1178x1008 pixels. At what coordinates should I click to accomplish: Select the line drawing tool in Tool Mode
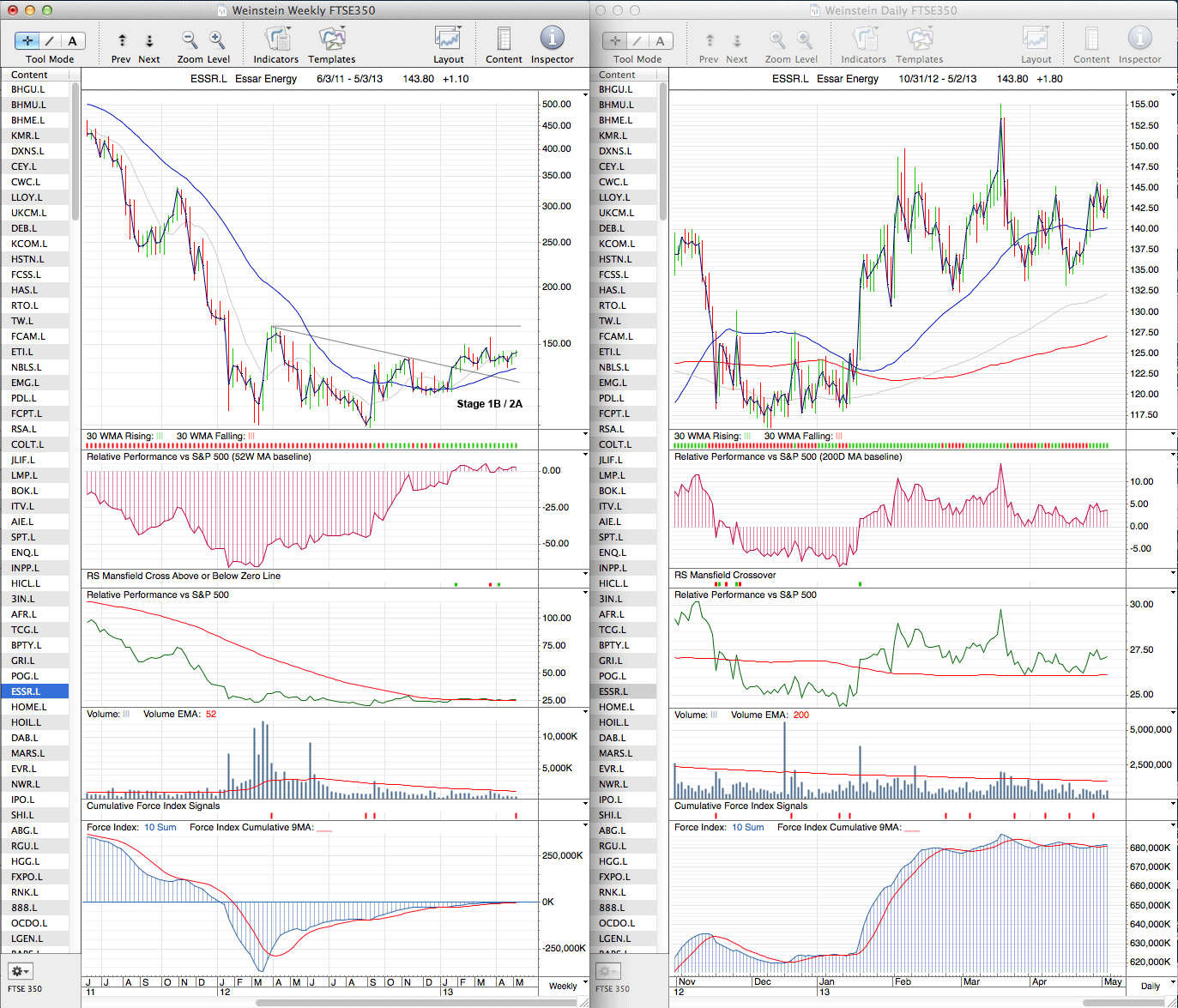[x=50, y=40]
